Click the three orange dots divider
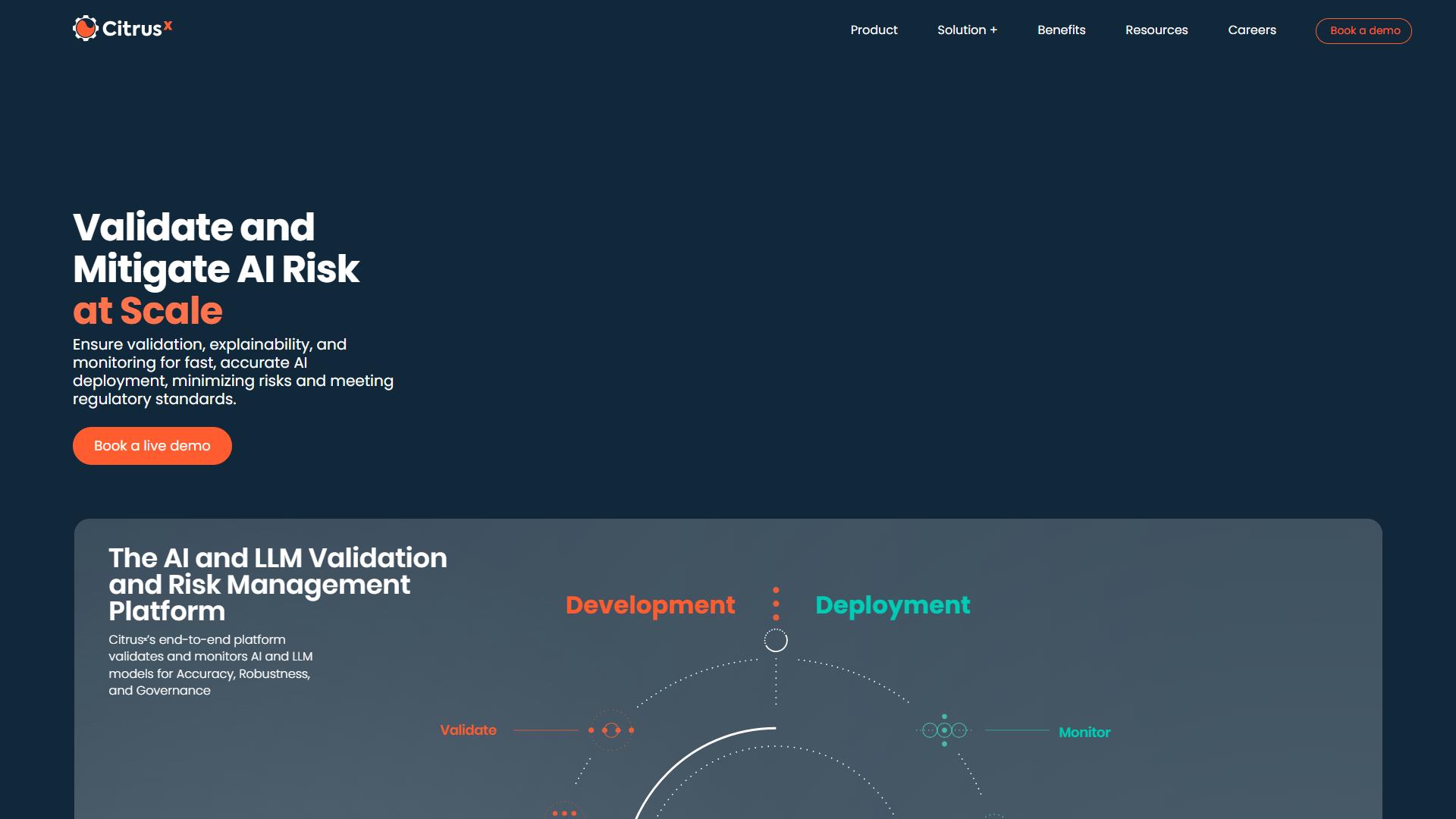1456x819 pixels. tap(776, 604)
